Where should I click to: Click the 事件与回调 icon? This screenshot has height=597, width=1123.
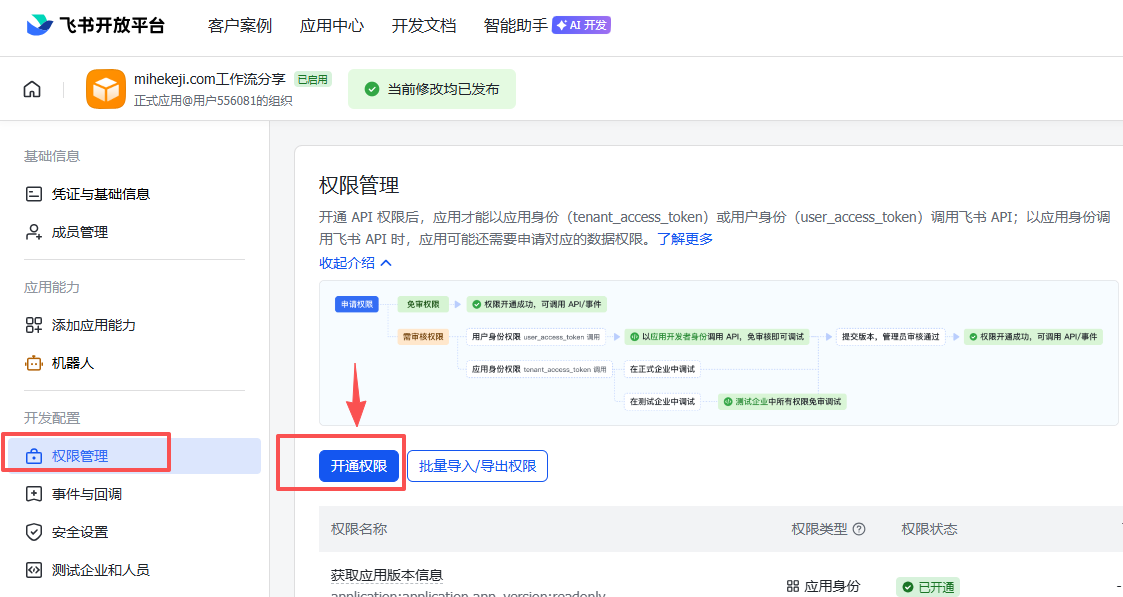click(x=34, y=494)
